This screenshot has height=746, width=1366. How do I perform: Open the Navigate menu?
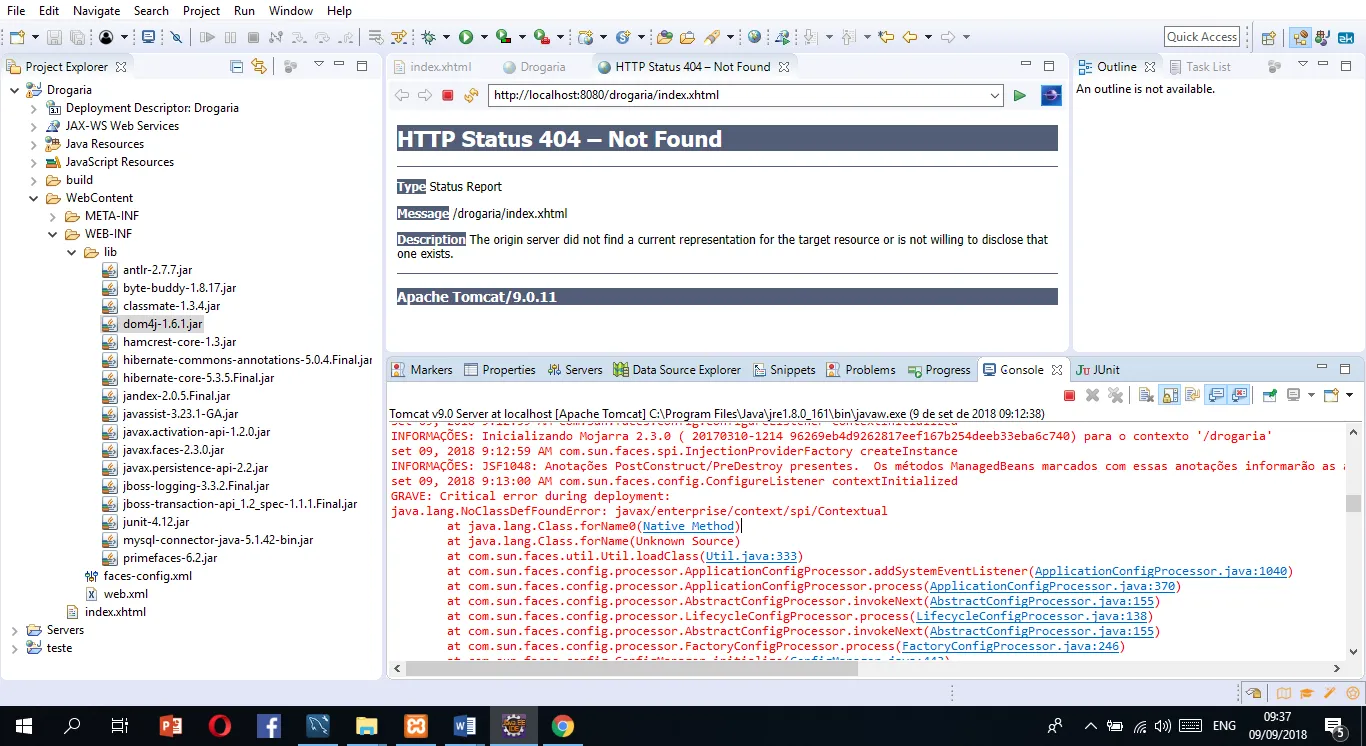(x=96, y=11)
